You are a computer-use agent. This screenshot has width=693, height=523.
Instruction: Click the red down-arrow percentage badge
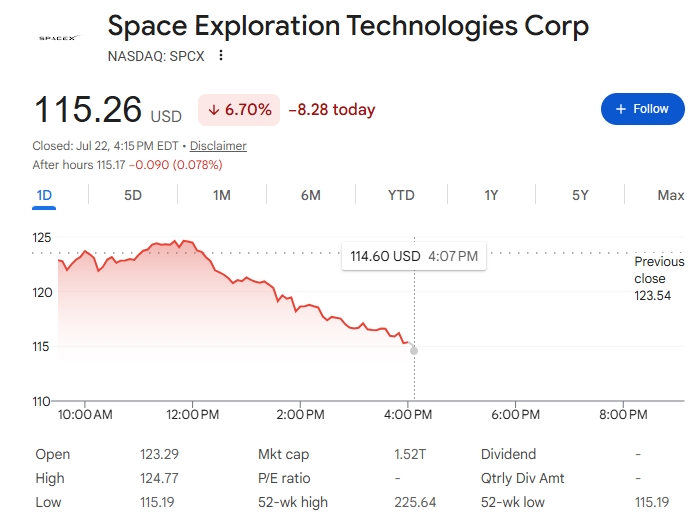239,110
